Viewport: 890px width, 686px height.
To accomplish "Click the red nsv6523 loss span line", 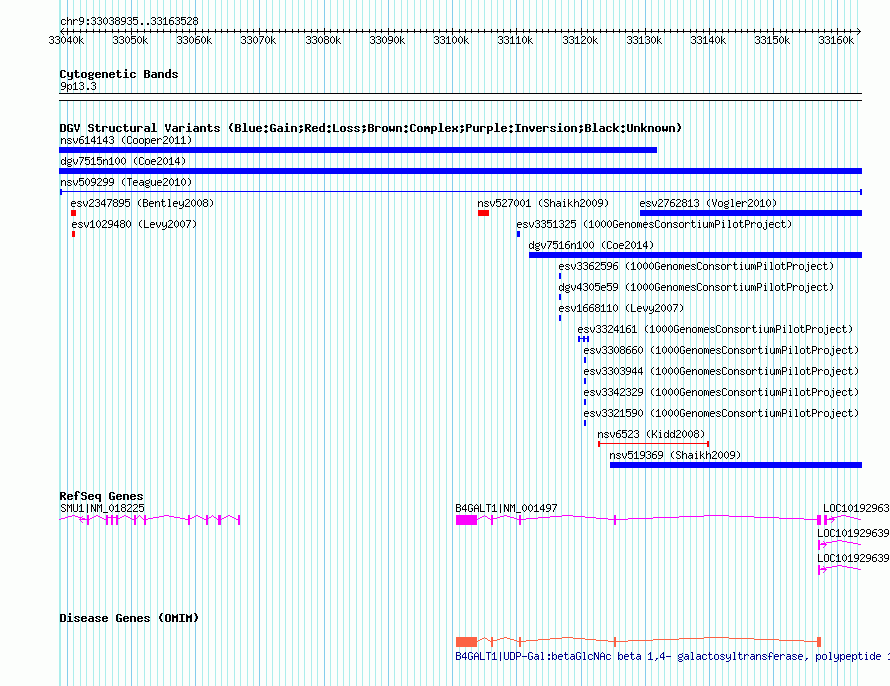I will [653, 444].
